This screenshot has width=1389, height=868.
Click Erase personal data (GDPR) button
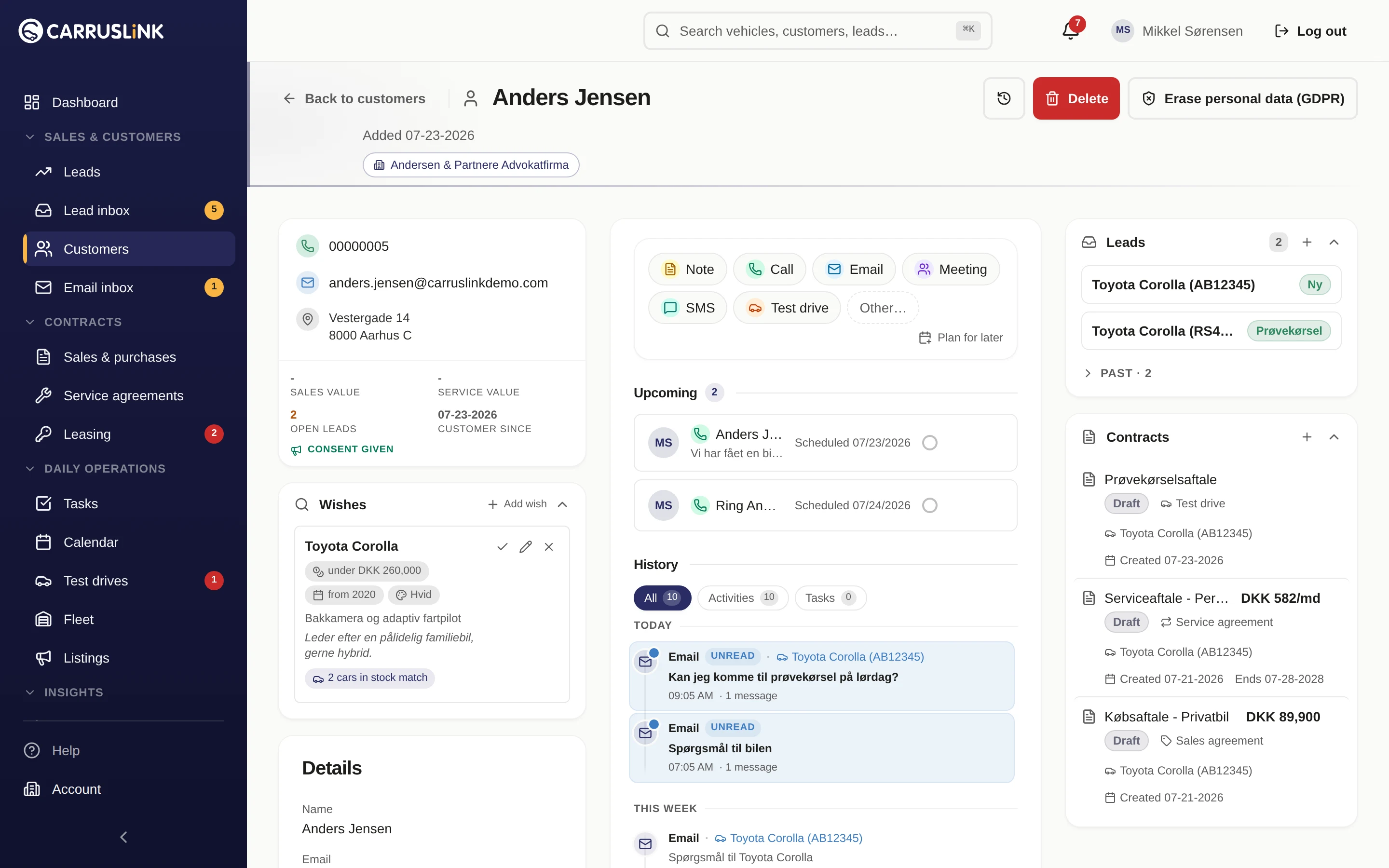pyautogui.click(x=1243, y=98)
